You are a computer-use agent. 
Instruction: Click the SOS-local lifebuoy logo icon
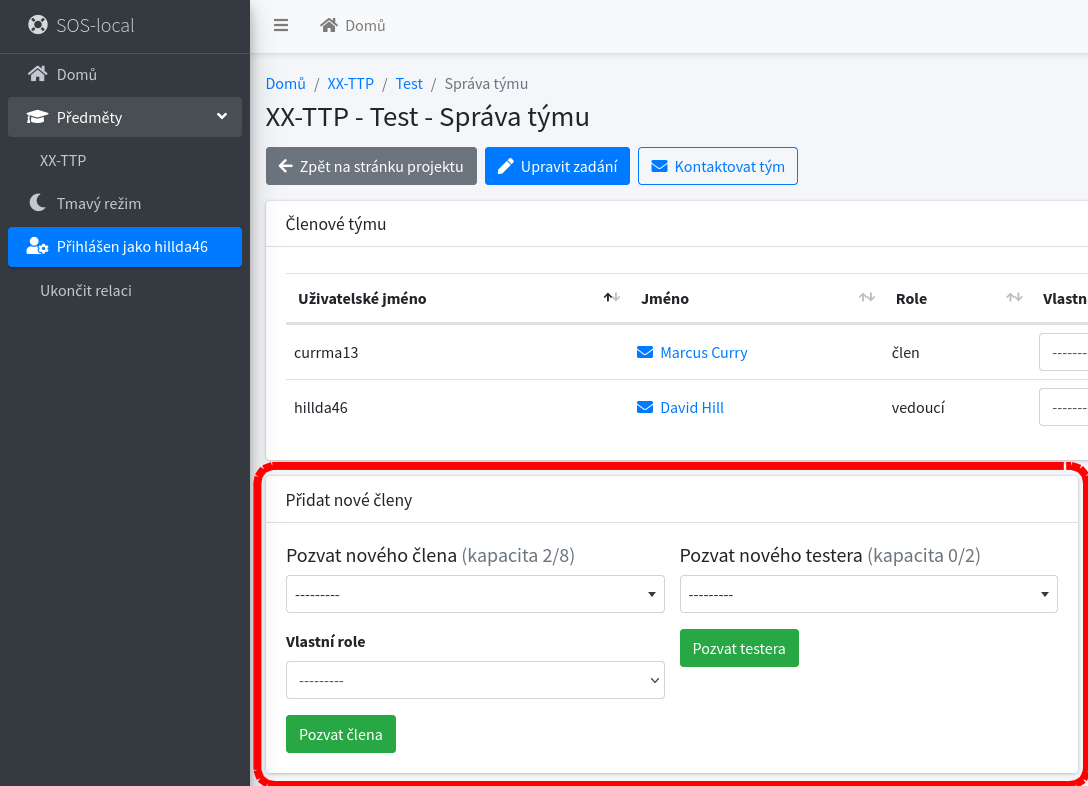(x=37, y=25)
